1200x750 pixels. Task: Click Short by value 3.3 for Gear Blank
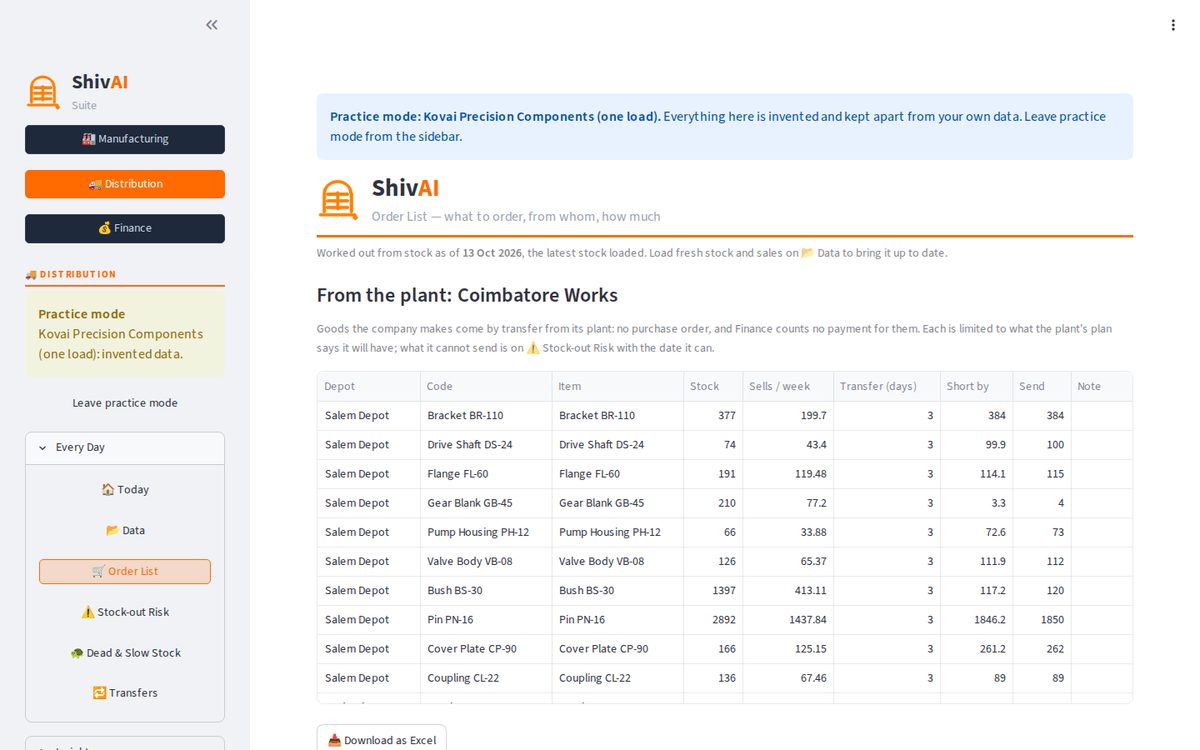[x=977, y=503]
